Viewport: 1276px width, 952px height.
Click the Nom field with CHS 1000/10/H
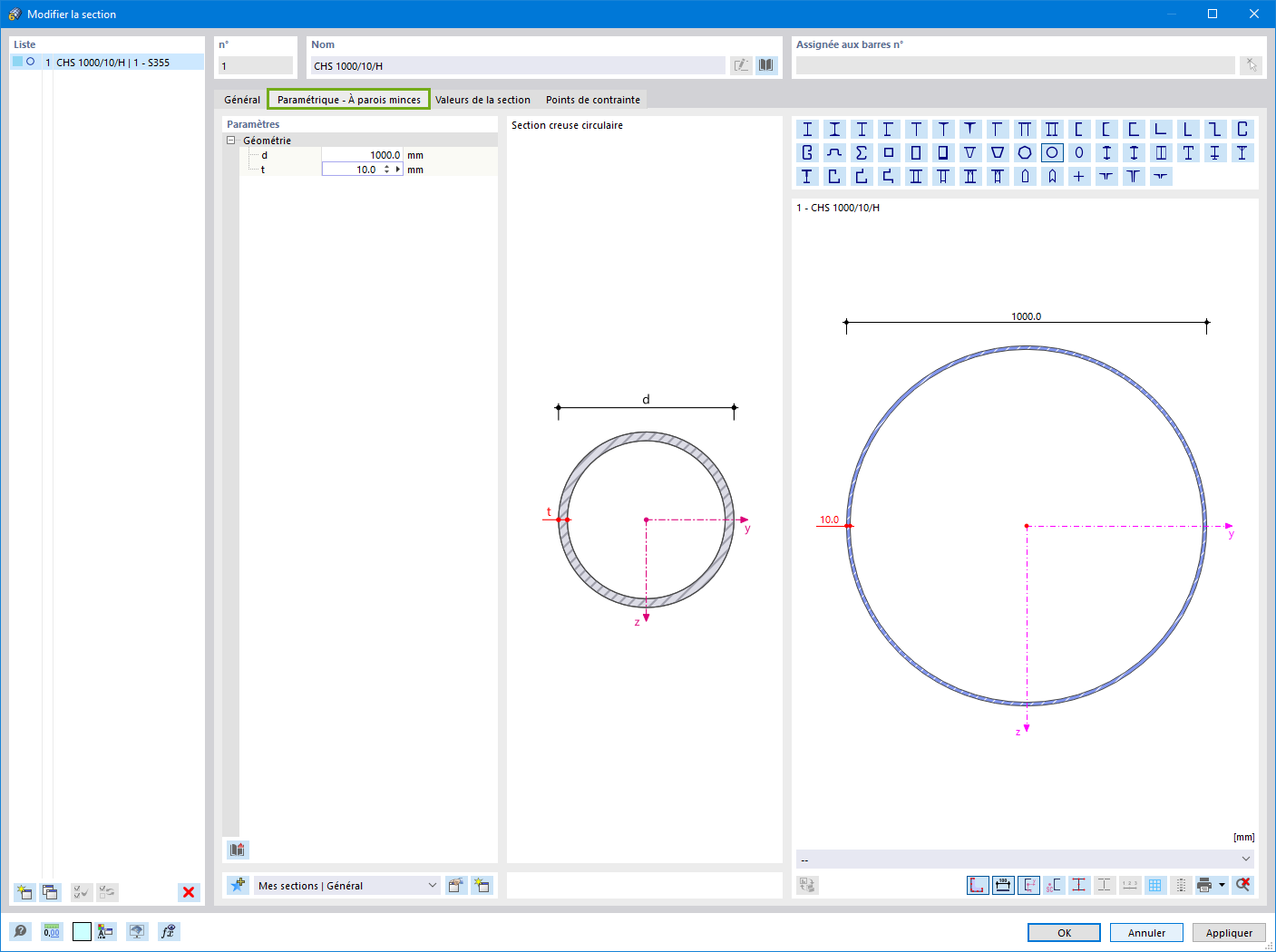[x=518, y=65]
